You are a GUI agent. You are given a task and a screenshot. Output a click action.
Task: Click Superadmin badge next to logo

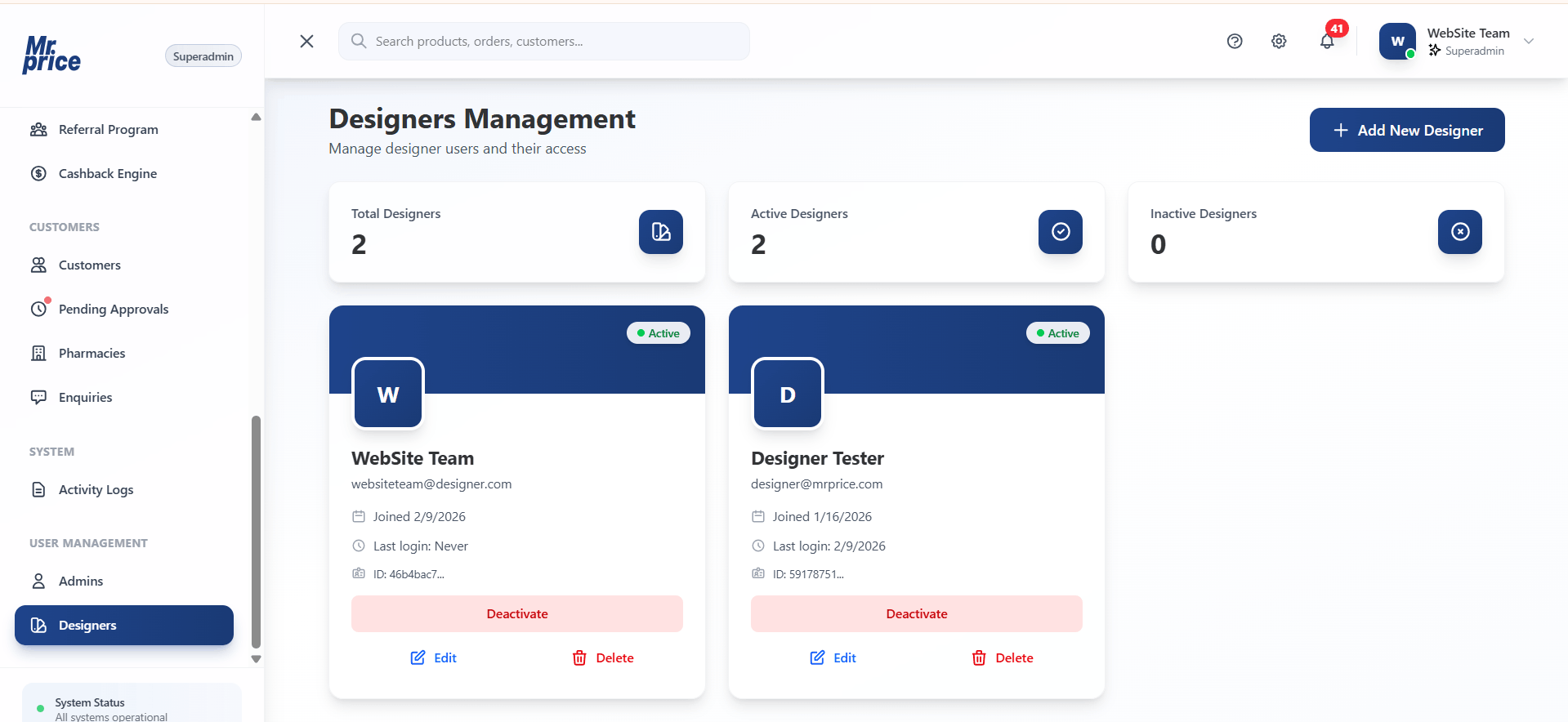(x=203, y=56)
